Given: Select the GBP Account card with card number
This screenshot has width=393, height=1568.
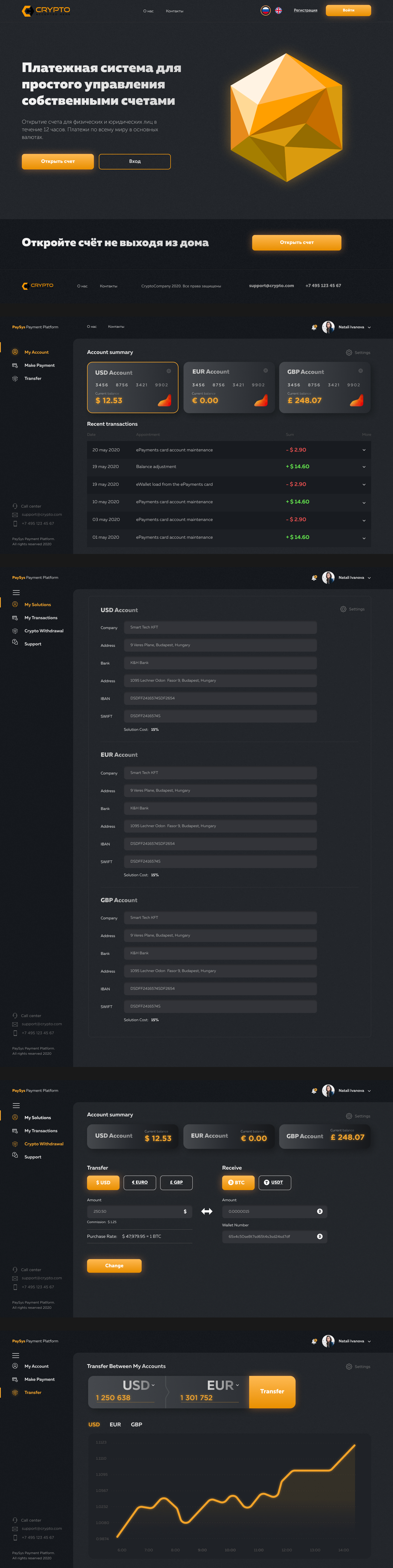Looking at the screenshot, I should 325,388.
